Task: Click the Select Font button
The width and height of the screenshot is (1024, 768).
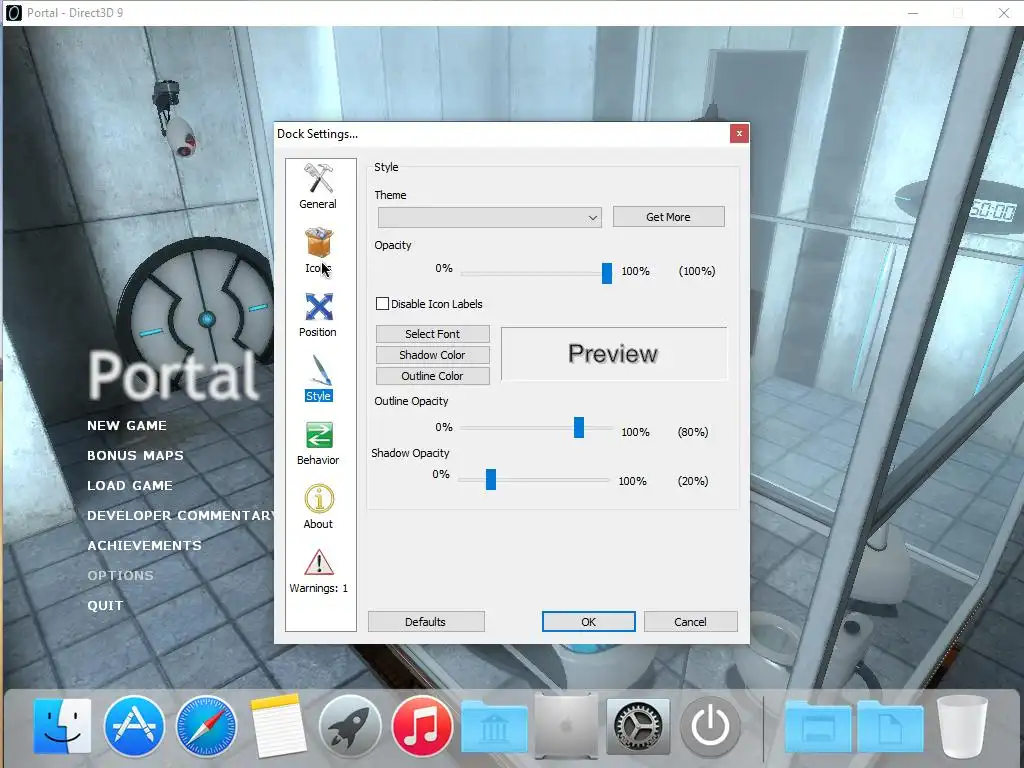Action: (x=432, y=334)
